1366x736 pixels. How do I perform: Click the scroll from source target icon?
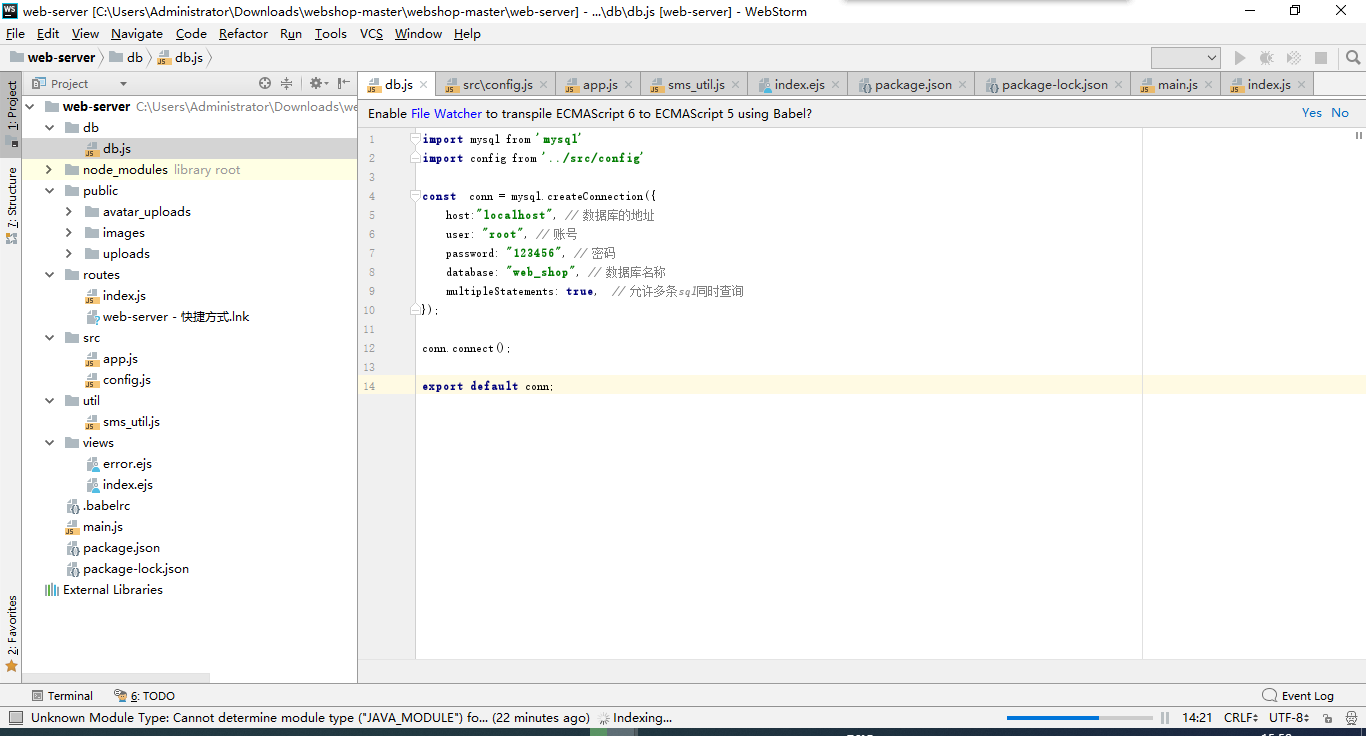[265, 84]
